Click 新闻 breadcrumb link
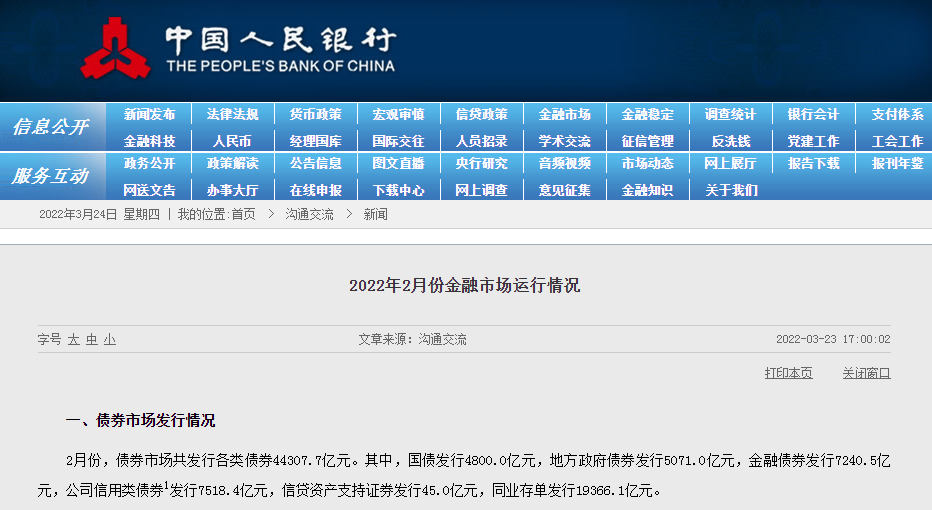The height and width of the screenshot is (510, 932). [x=375, y=215]
